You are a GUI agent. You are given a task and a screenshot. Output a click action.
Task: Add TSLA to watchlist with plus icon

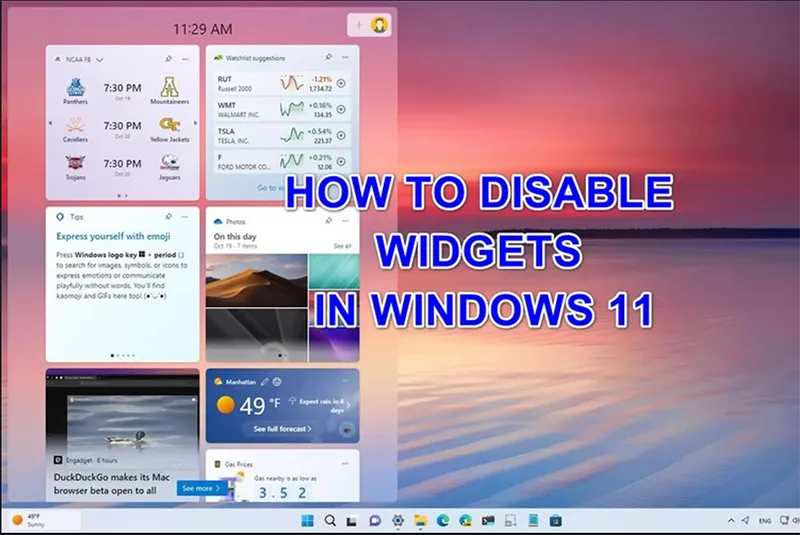(341, 135)
